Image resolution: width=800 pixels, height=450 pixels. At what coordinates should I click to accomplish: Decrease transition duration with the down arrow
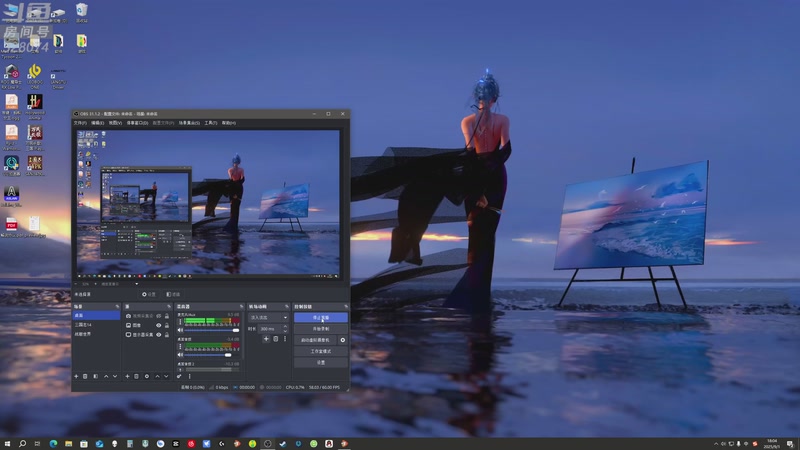point(285,331)
